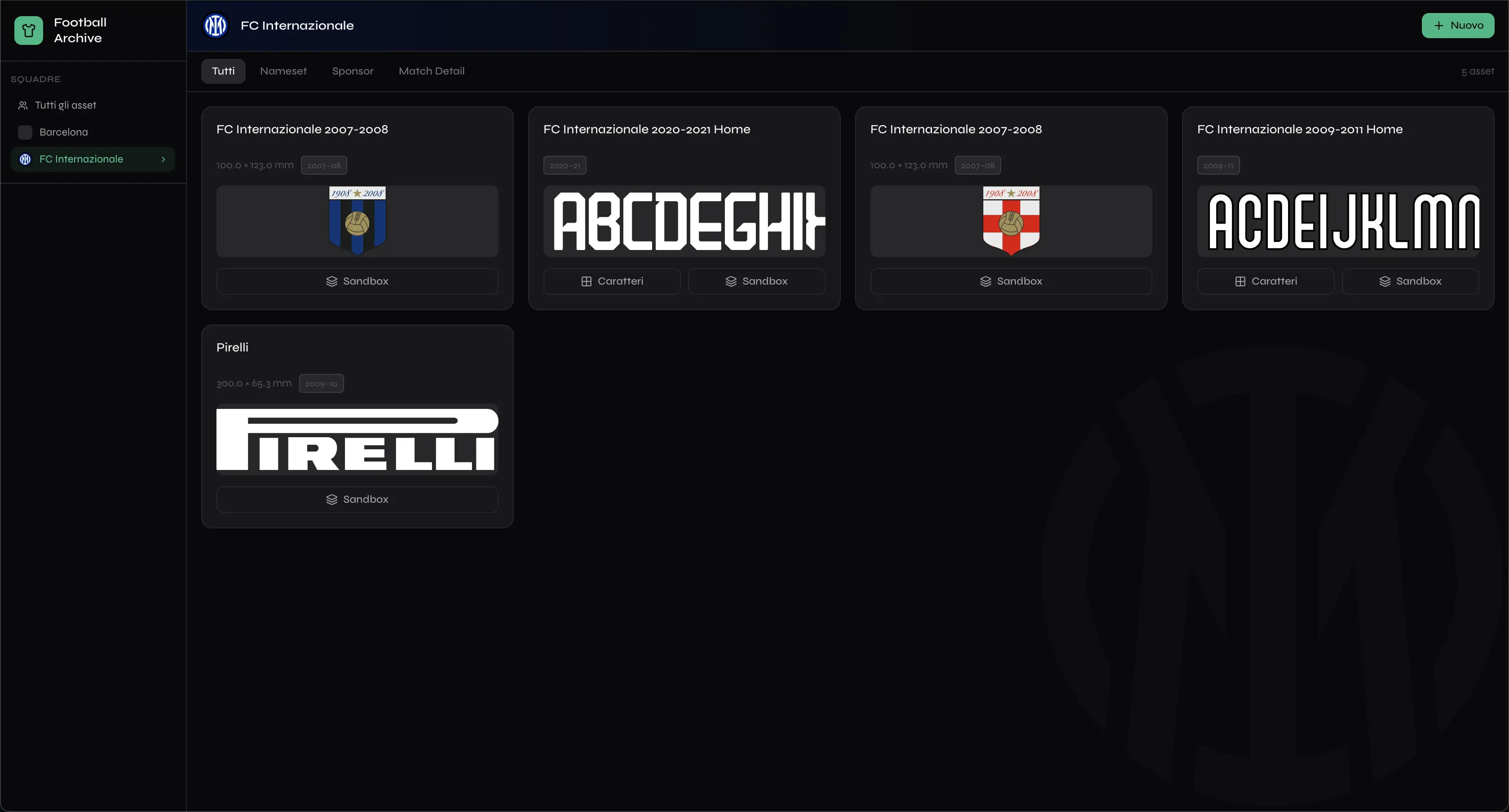The image size is (1509, 812).
Task: Open the red-cross 1908–2008 crest thumbnail
Action: coord(1011,221)
